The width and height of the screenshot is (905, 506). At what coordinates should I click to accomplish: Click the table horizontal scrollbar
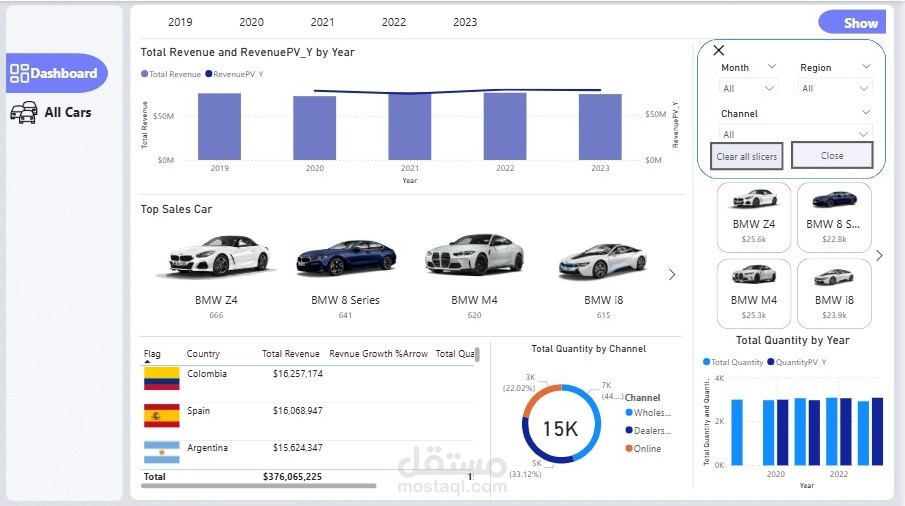(x=259, y=486)
